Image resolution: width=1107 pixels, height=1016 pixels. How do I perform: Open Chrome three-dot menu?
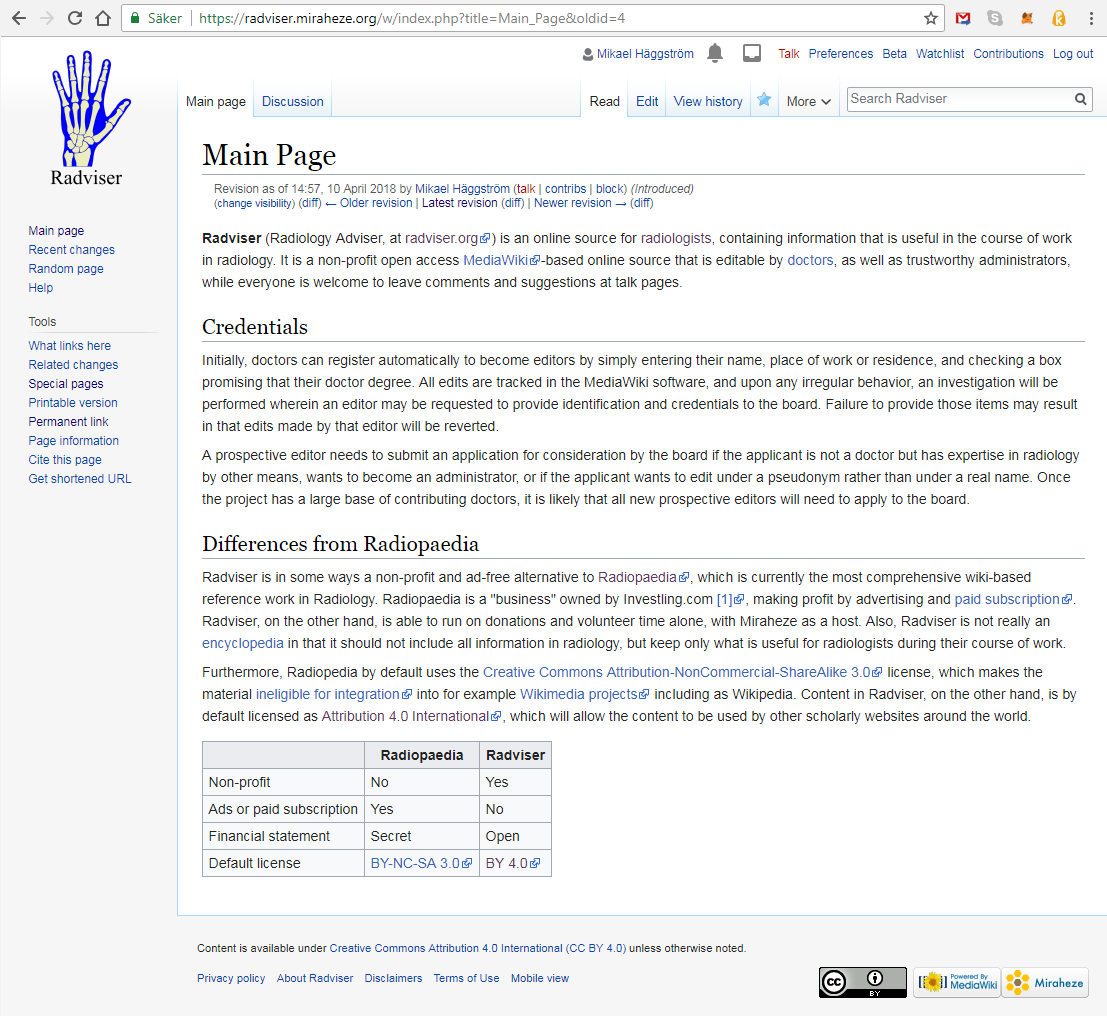coord(1091,18)
